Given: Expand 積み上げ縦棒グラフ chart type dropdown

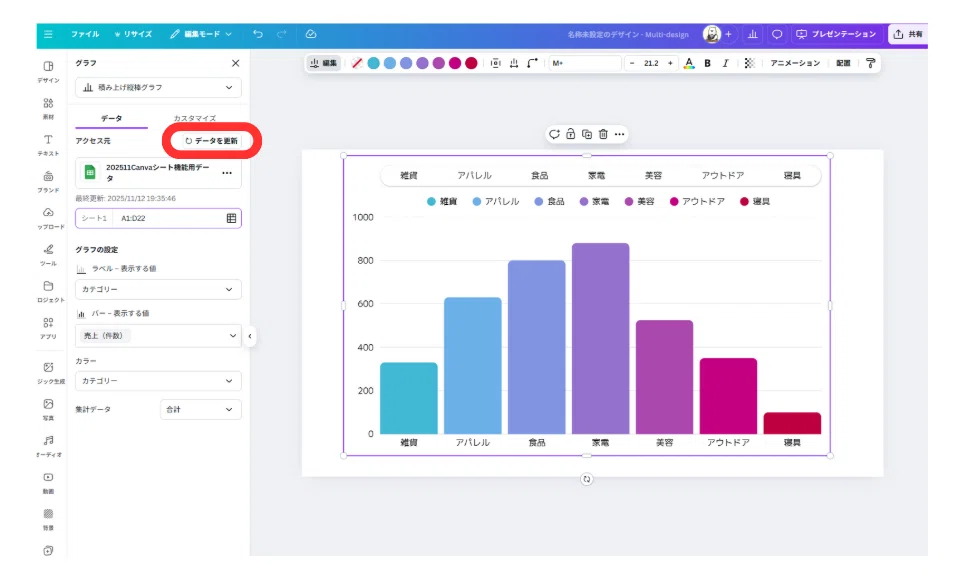Looking at the screenshot, I should (x=158, y=88).
